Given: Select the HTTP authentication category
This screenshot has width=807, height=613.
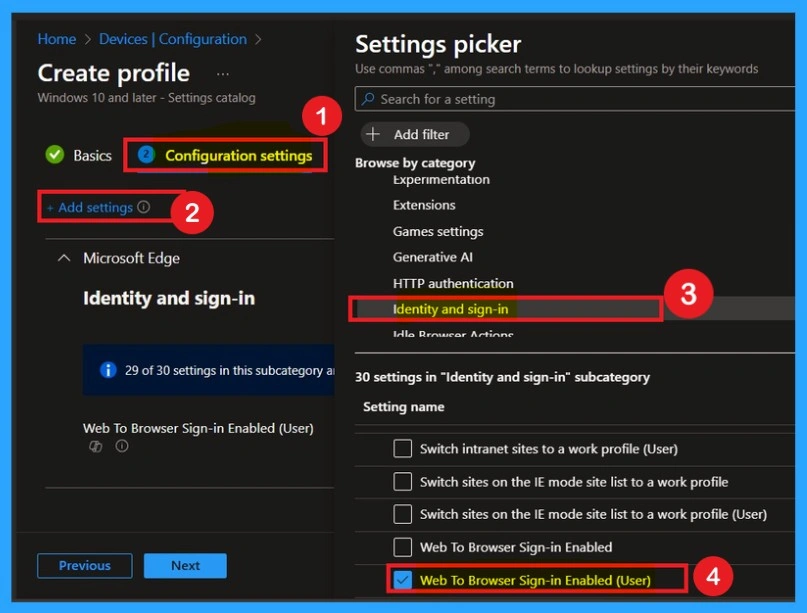Looking at the screenshot, I should 453,283.
